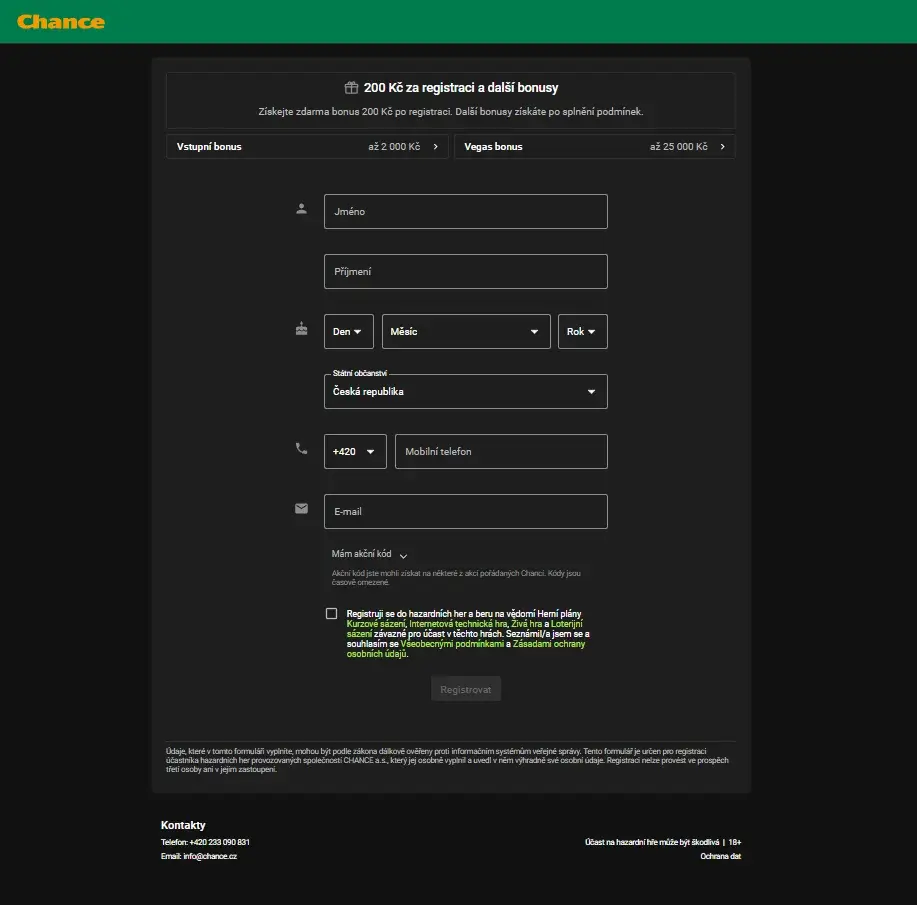917x905 pixels.
Task: Open the Živá hra link
Action: [526, 624]
